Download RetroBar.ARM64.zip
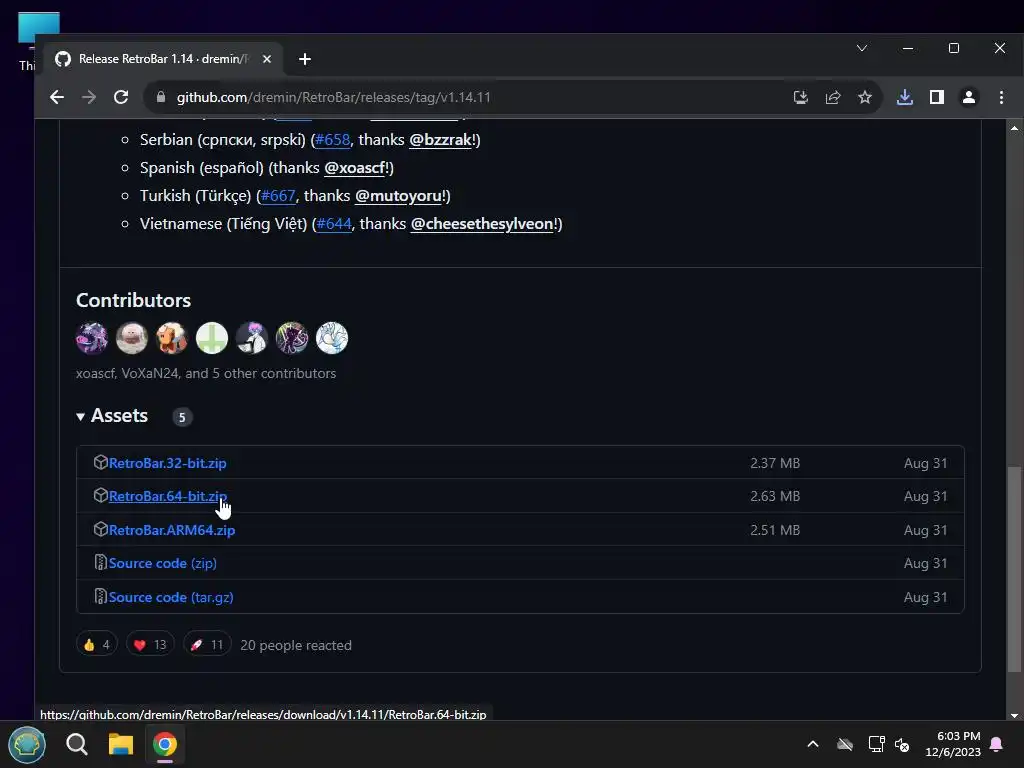 click(x=172, y=530)
